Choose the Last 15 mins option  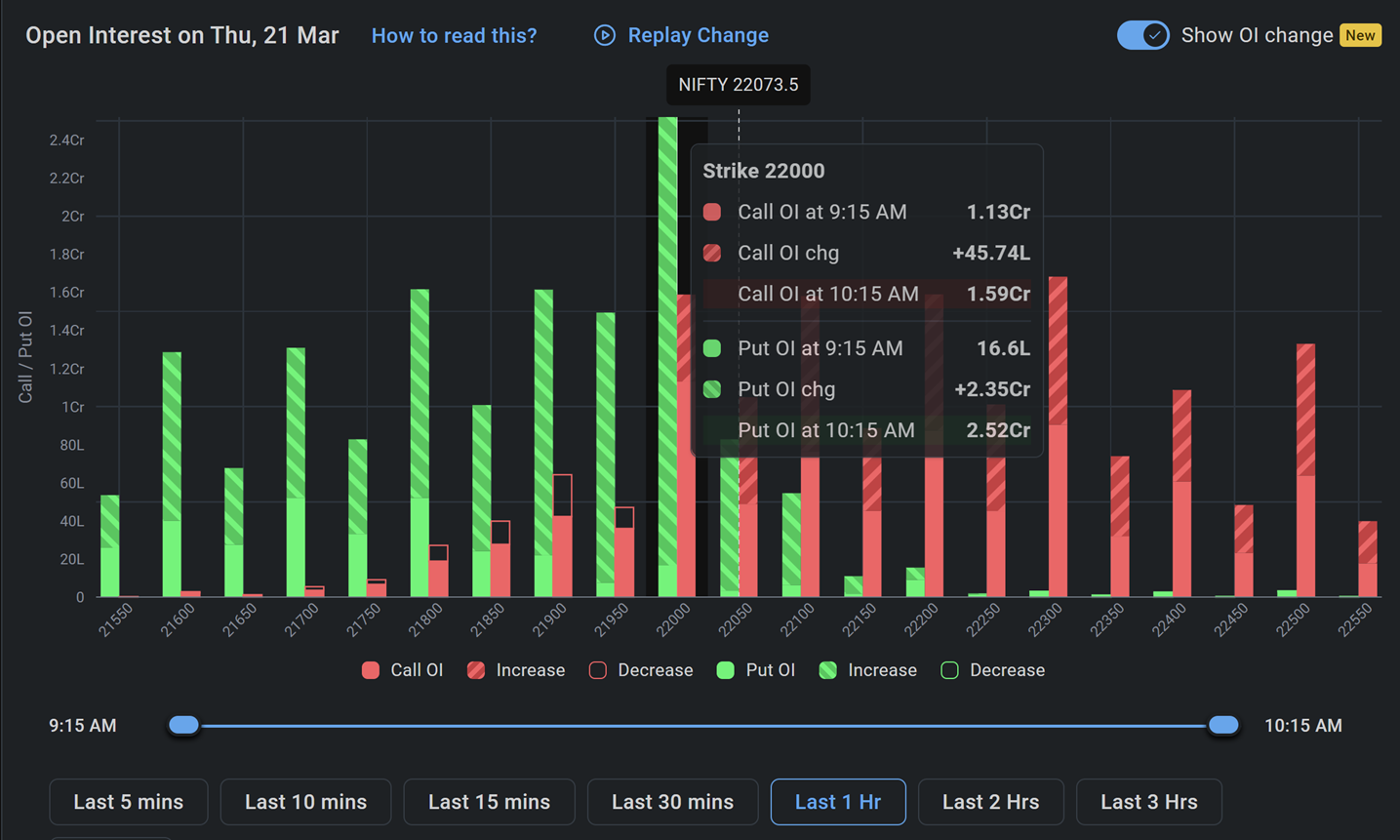point(489,802)
